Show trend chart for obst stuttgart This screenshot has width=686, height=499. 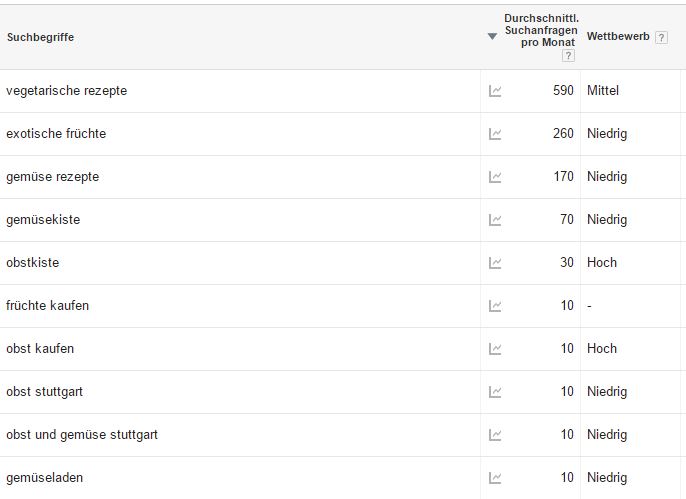pos(495,392)
